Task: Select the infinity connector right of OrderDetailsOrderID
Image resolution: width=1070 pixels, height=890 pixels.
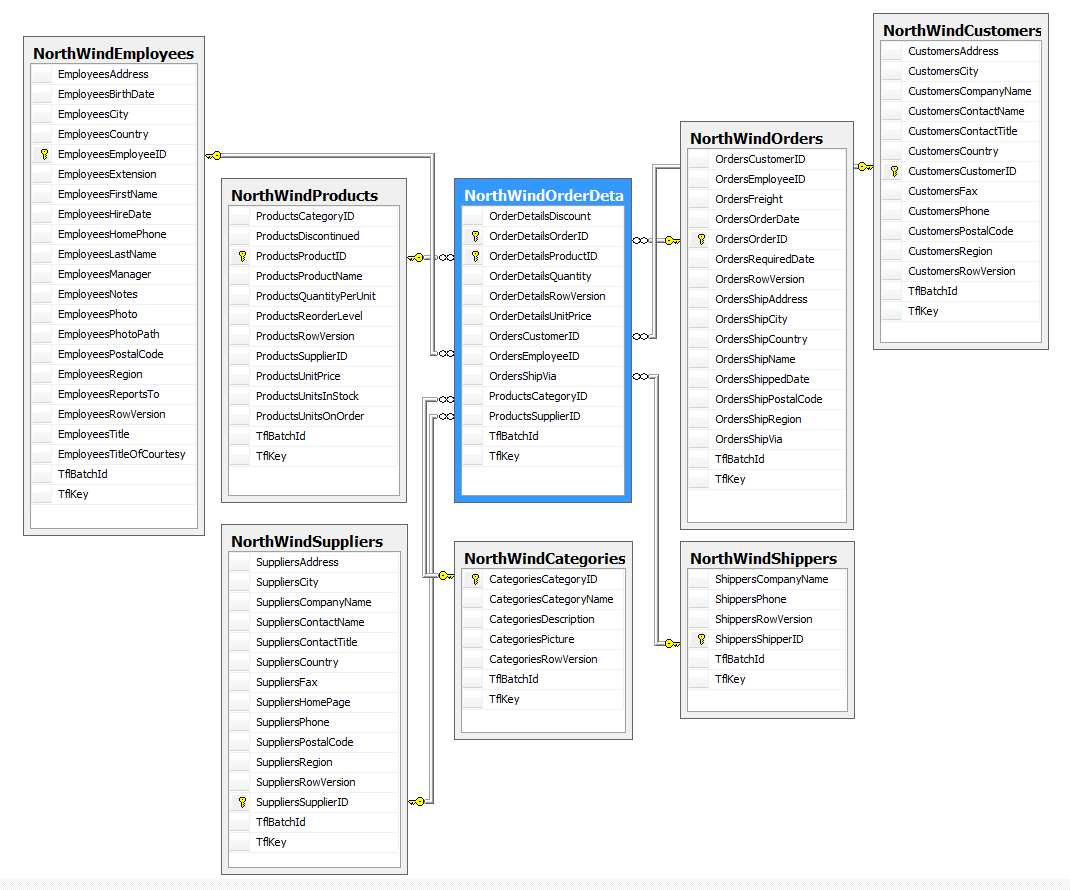Action: point(640,240)
